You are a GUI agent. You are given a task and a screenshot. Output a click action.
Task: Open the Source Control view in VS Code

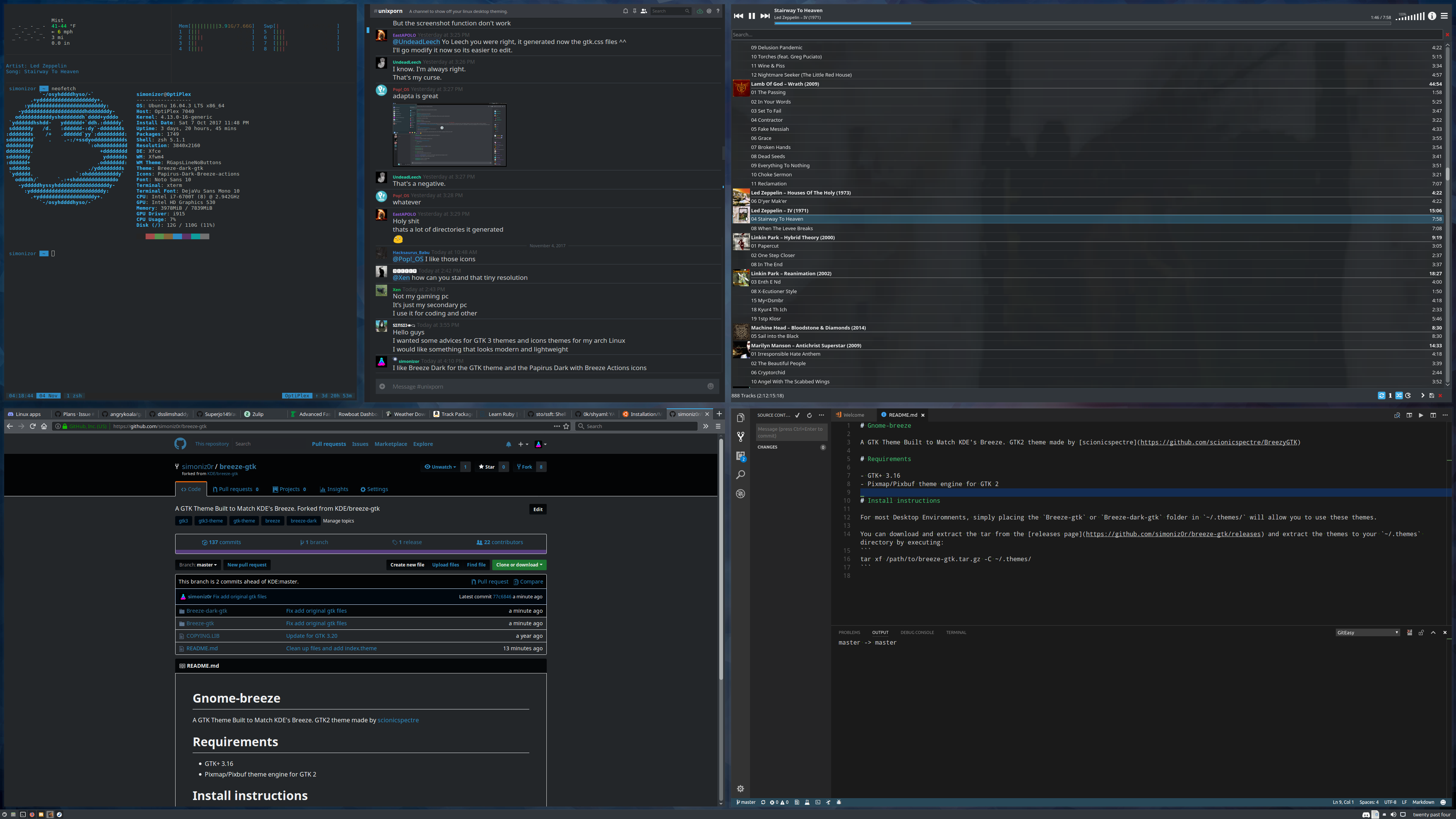[x=741, y=436]
